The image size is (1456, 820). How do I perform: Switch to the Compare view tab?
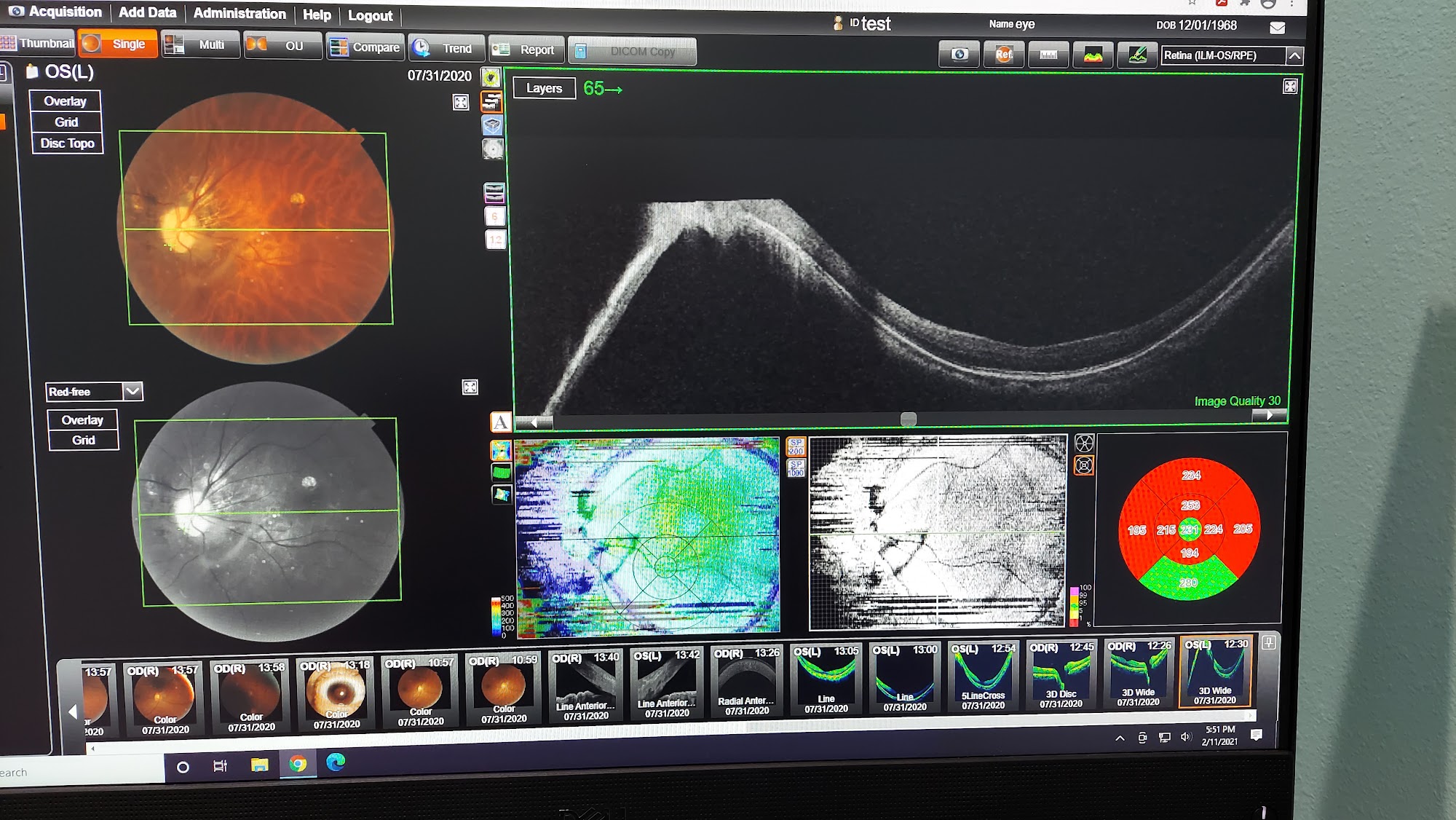click(365, 47)
